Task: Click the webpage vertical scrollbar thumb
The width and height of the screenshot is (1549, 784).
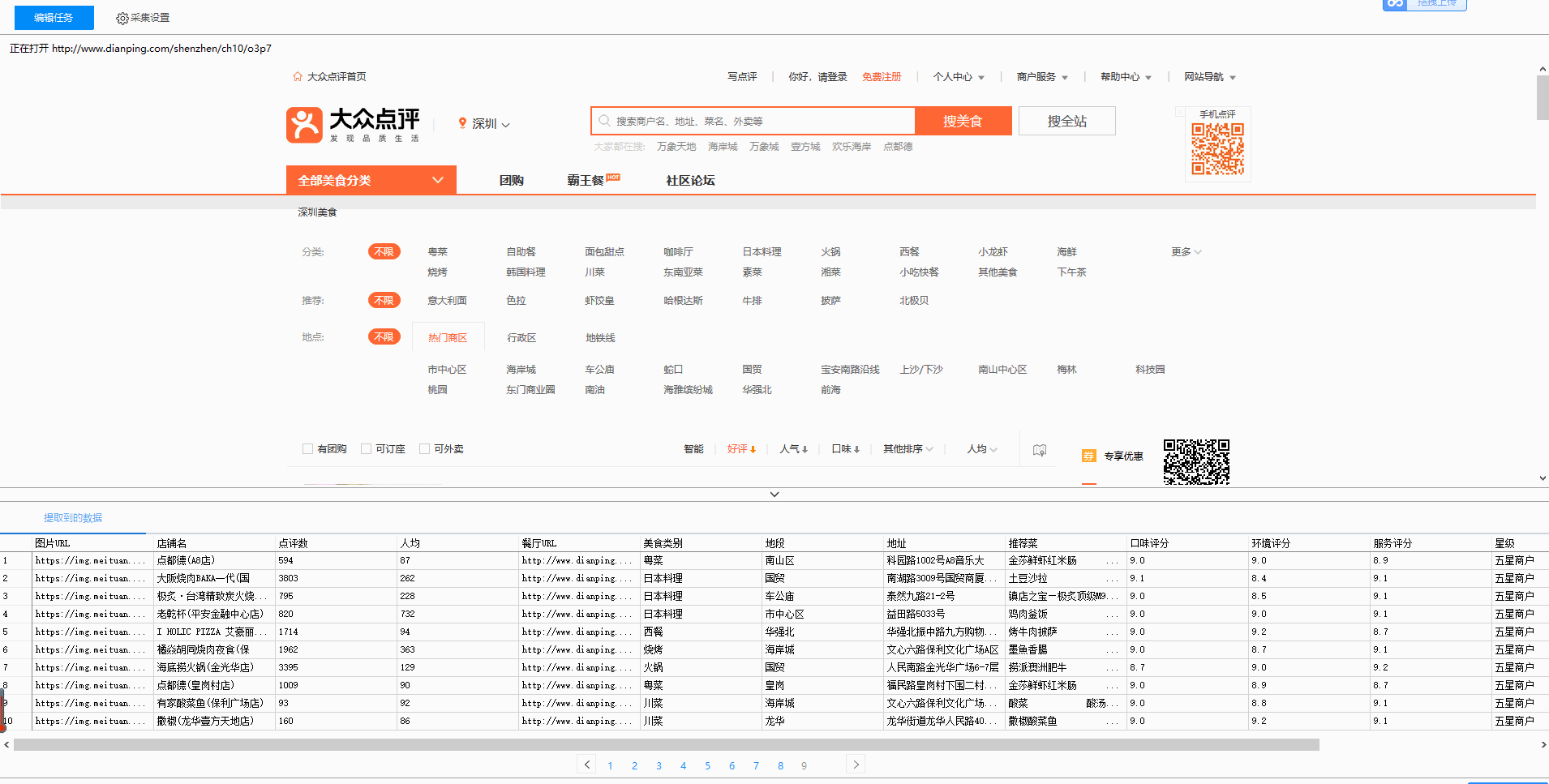Action: pyautogui.click(x=1543, y=98)
